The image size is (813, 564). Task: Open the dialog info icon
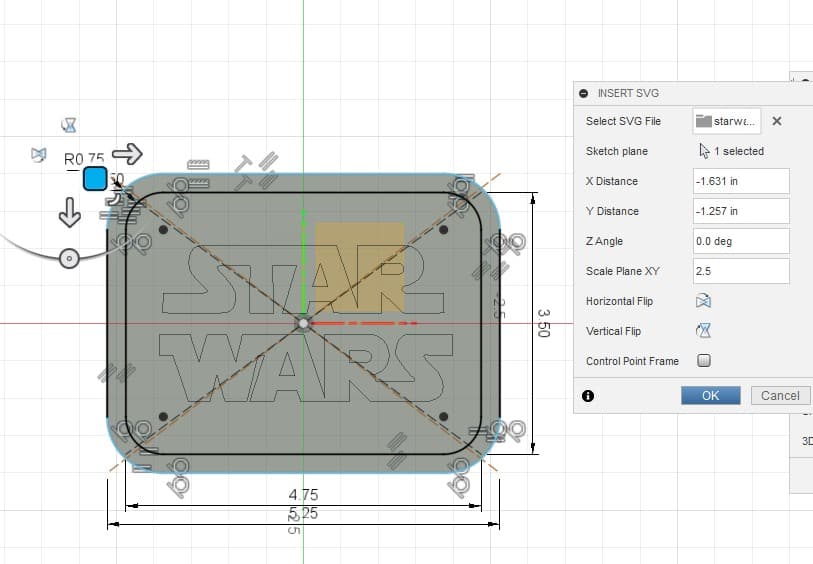coord(588,396)
